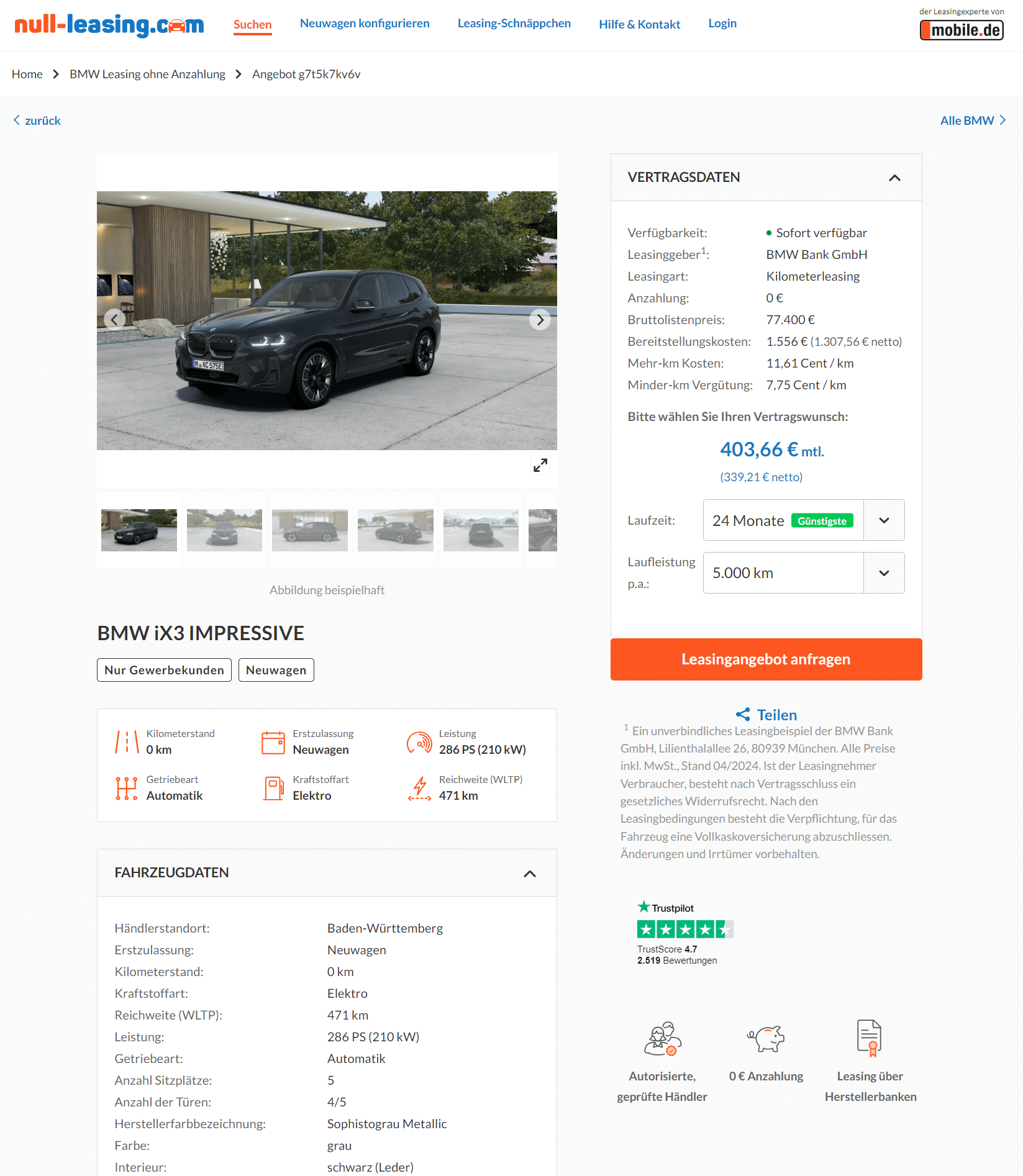This screenshot has height=1176, width=1023.
Task: Select the third car thumbnail, side view
Action: point(309,530)
